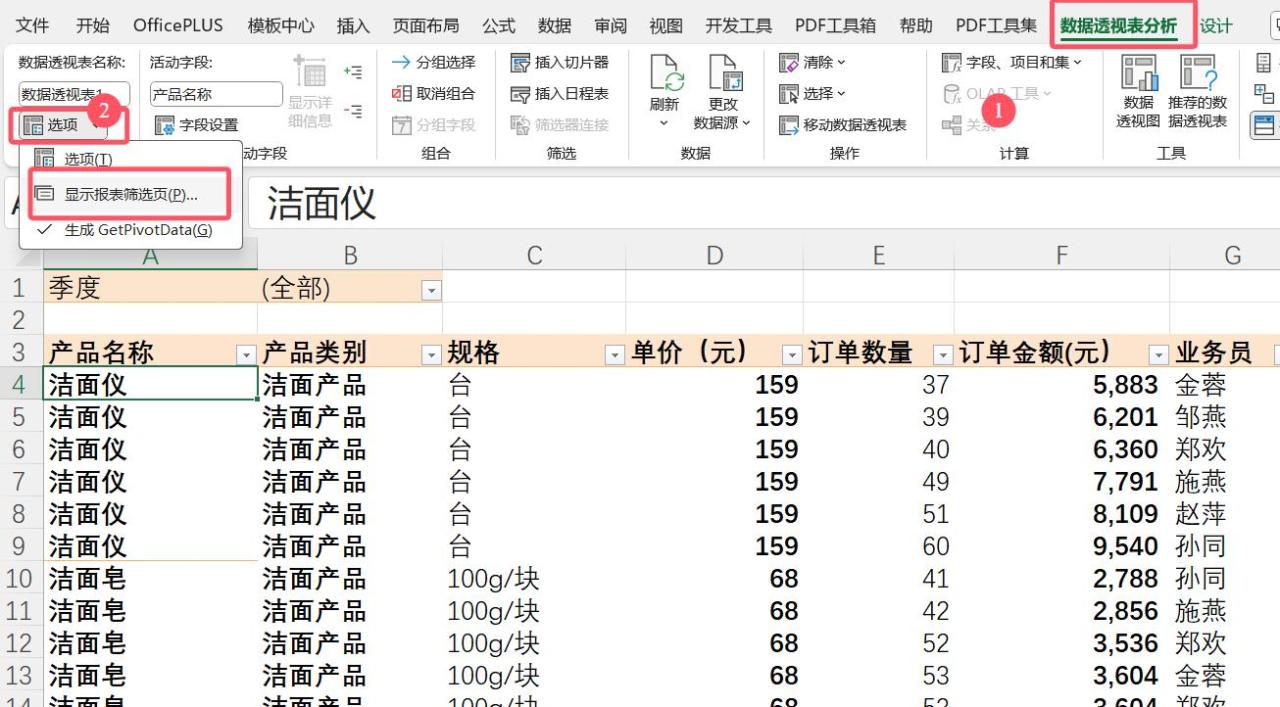Open the 帮助 tab

pyautogui.click(x=916, y=26)
